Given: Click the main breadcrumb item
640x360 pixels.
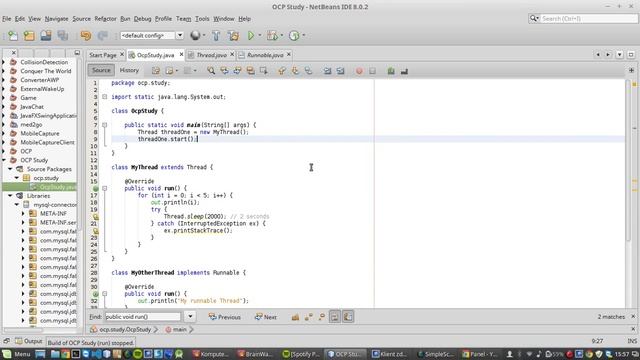Looking at the screenshot, I should pyautogui.click(x=180, y=329).
